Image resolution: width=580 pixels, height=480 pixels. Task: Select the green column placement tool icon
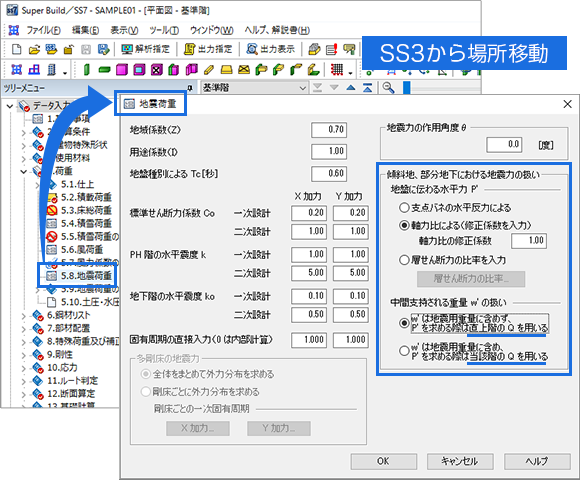point(87,70)
